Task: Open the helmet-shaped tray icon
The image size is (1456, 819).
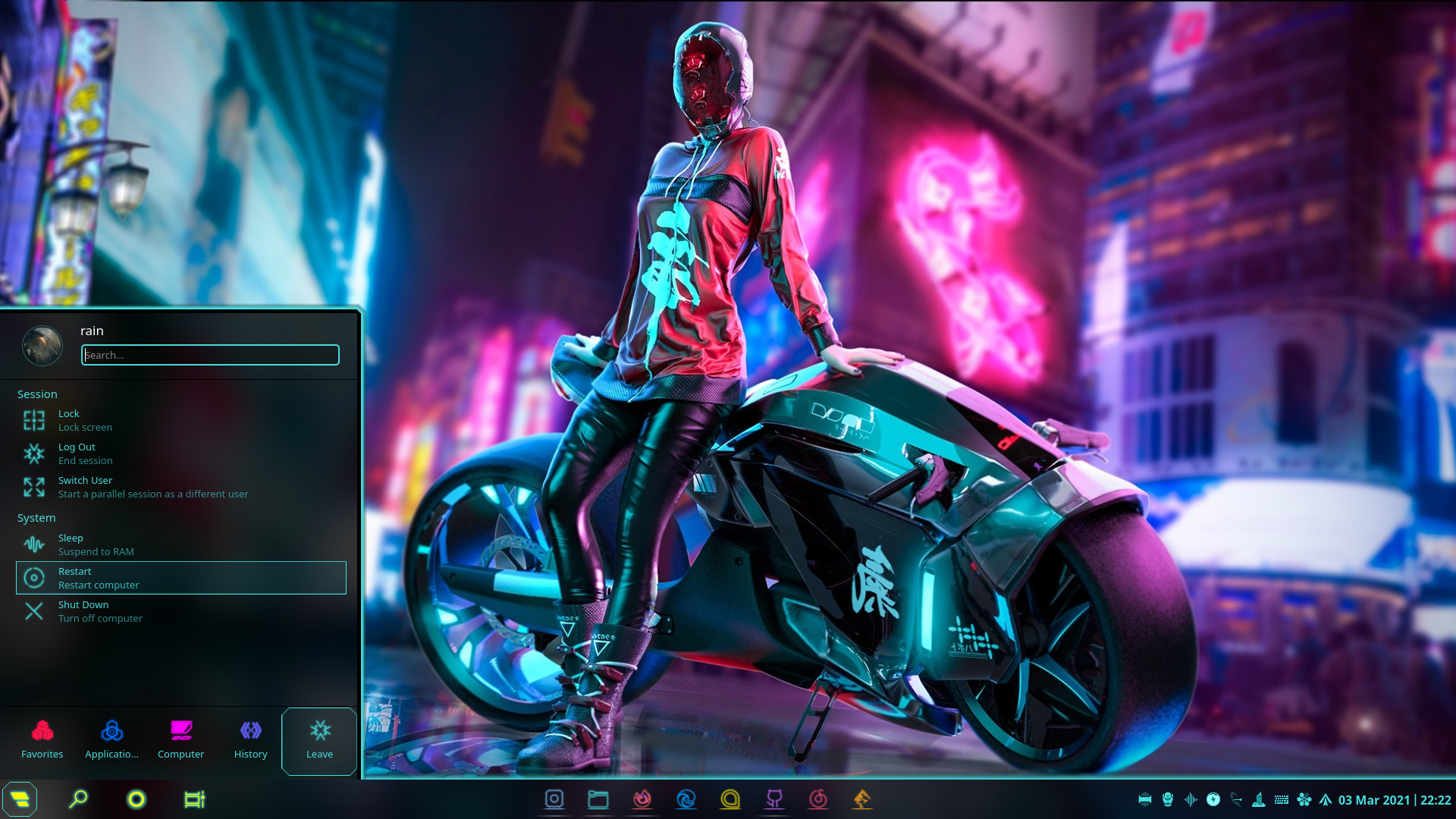Action: tap(1168, 799)
